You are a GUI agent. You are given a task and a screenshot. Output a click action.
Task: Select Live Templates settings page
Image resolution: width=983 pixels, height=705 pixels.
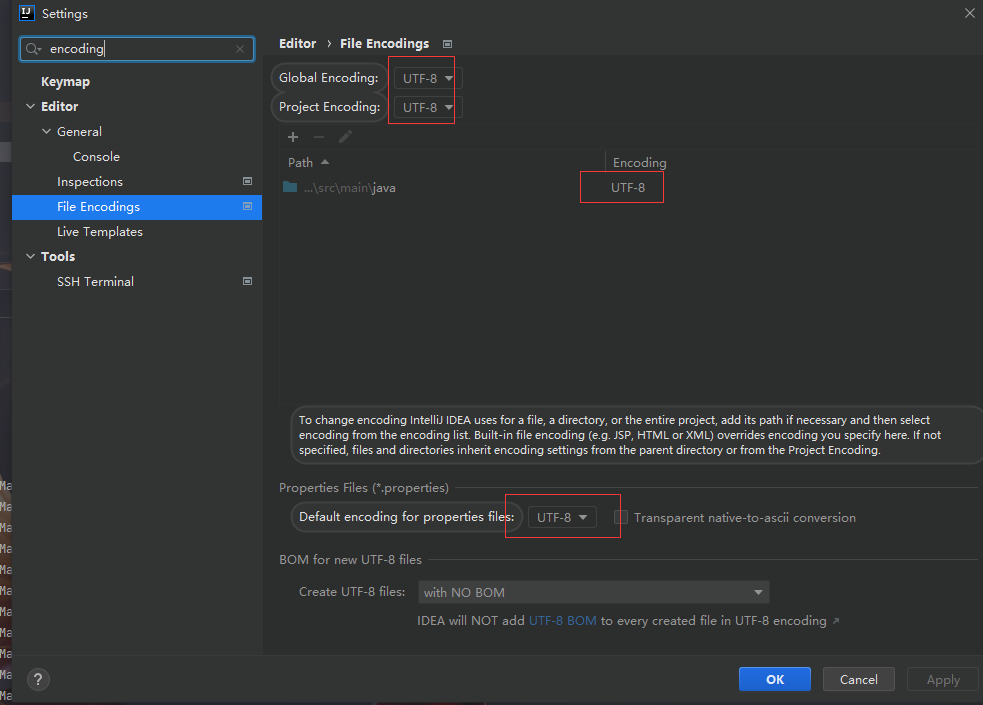100,232
